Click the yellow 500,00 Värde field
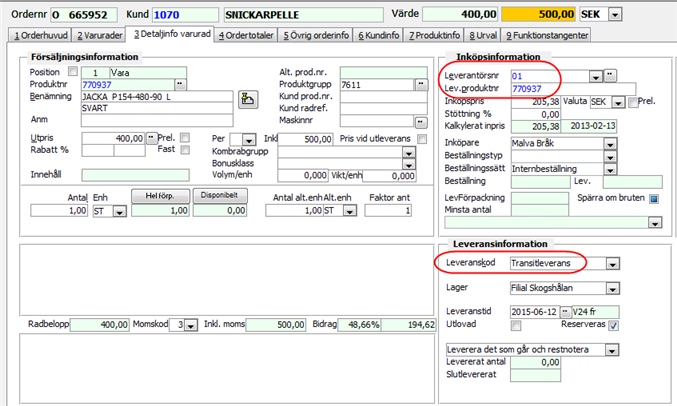677x406 pixels. pyautogui.click(x=538, y=14)
